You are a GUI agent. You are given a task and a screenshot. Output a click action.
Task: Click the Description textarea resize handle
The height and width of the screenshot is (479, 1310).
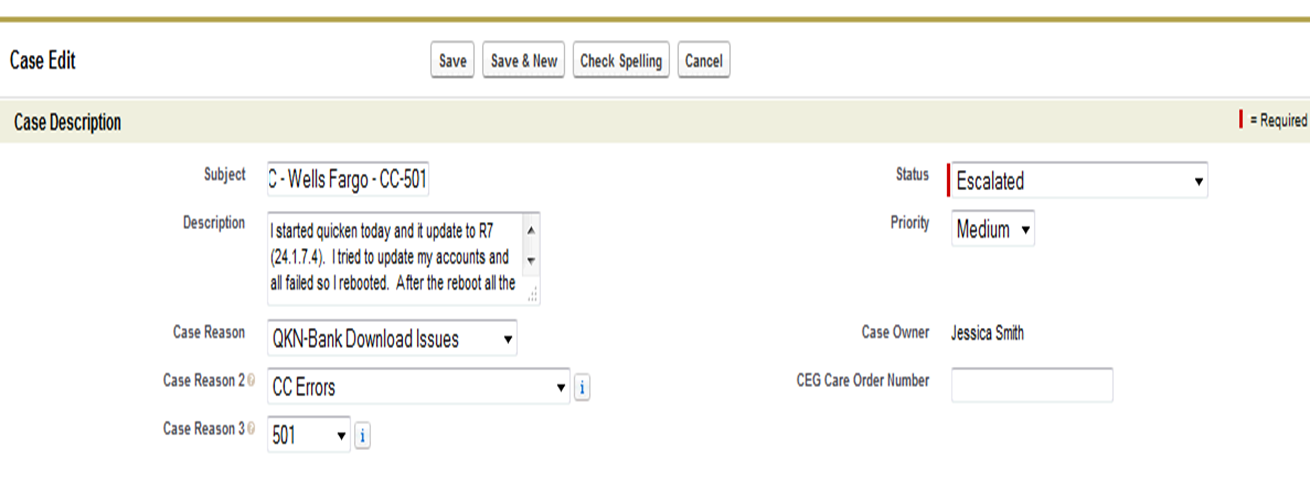pyautogui.click(x=532, y=293)
